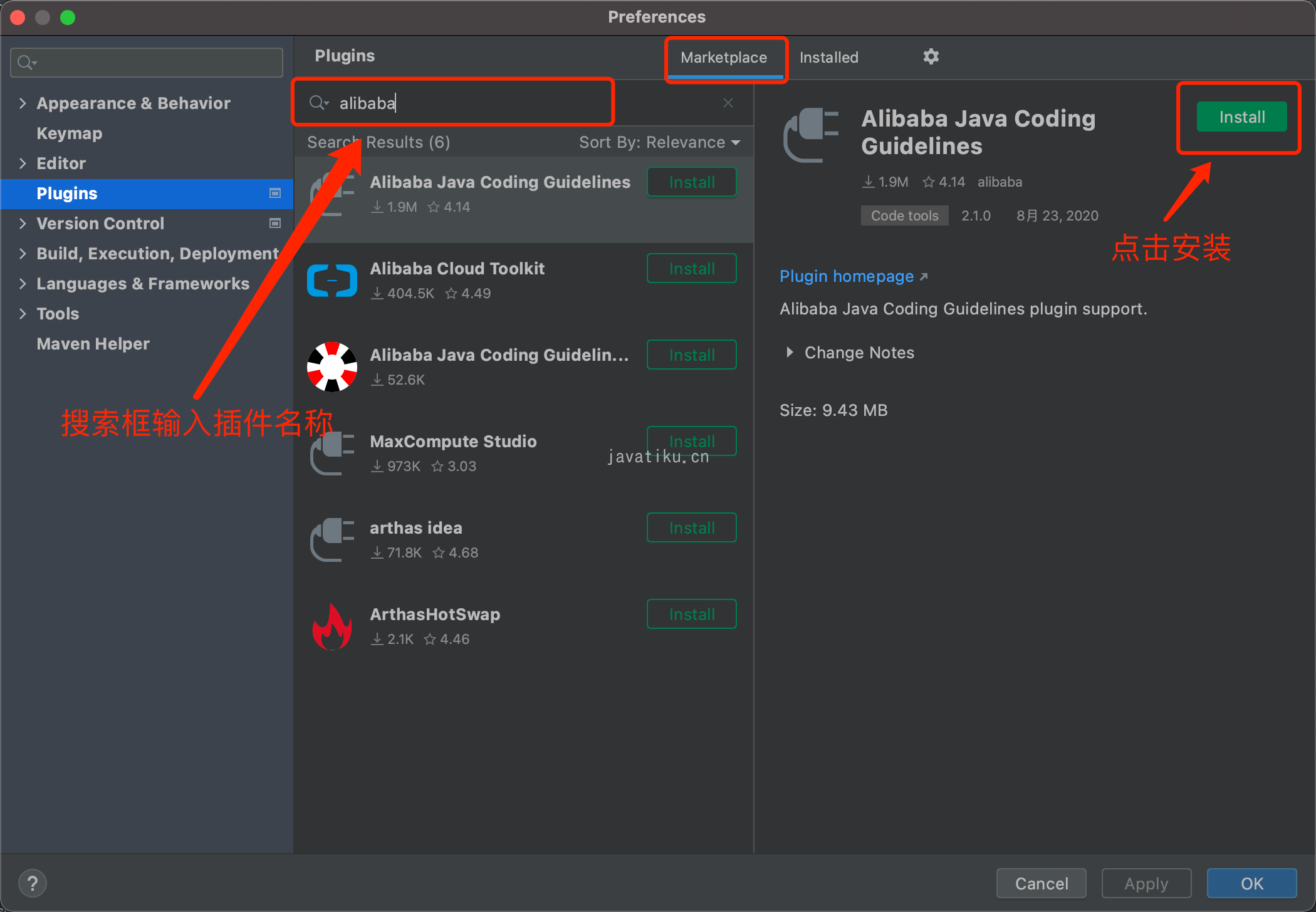Expand the Change Notes section

coord(790,353)
